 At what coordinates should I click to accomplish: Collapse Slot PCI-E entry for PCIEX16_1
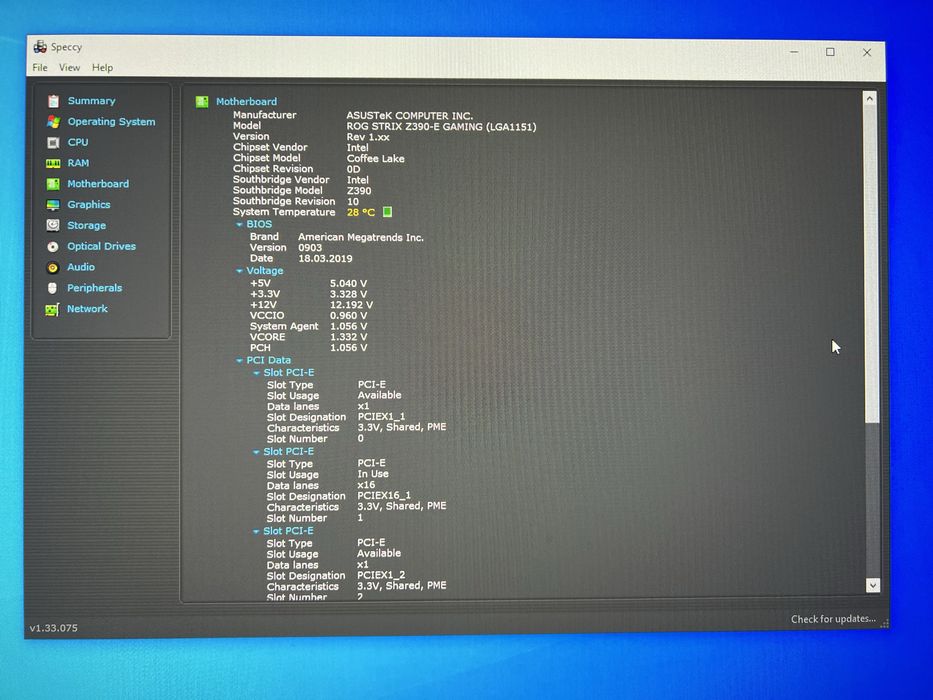coord(256,452)
